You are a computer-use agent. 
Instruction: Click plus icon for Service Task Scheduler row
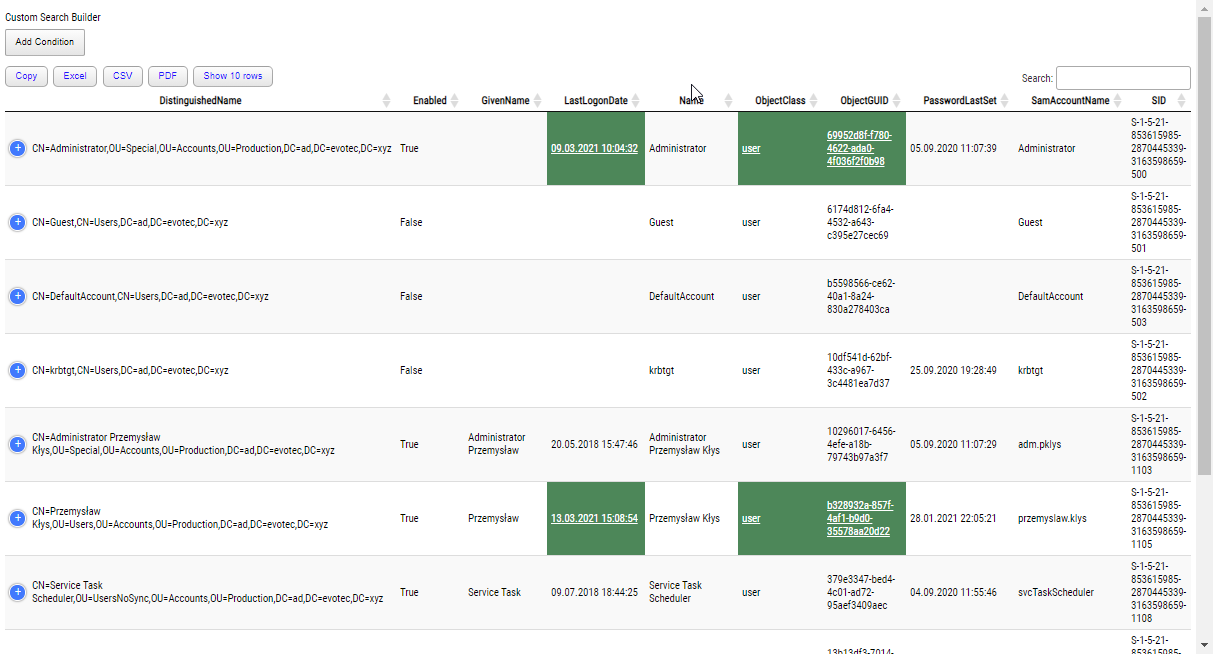[x=17, y=592]
